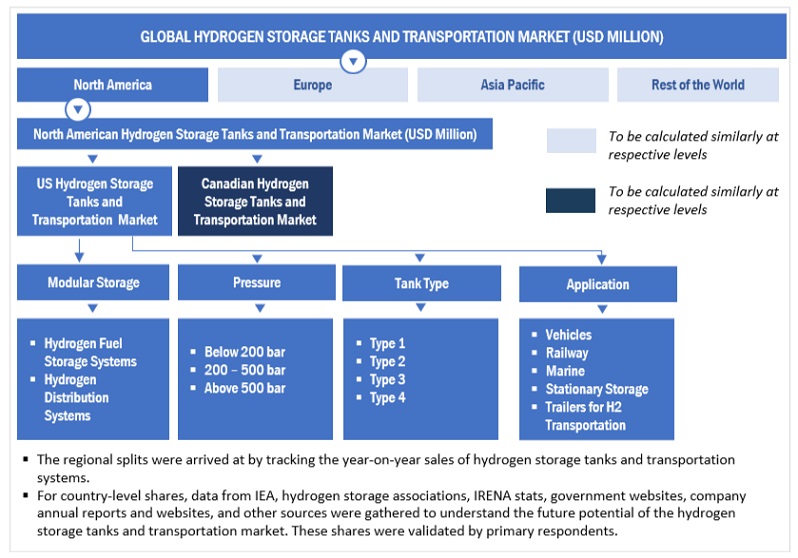Click the circled chevron beneath North America
Screen dimensions: 798x558
pyautogui.click(x=79, y=109)
